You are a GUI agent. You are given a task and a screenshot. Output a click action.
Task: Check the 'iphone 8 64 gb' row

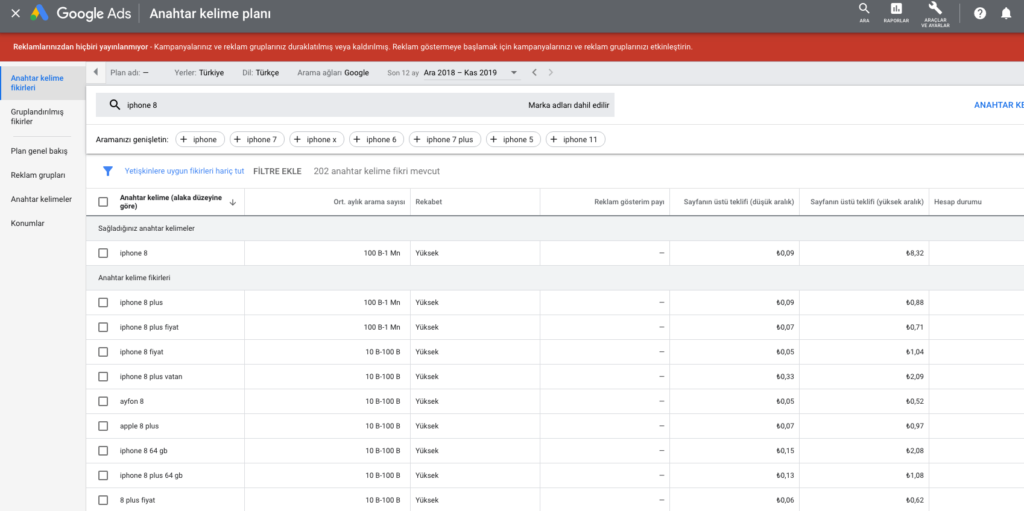pyautogui.click(x=103, y=451)
